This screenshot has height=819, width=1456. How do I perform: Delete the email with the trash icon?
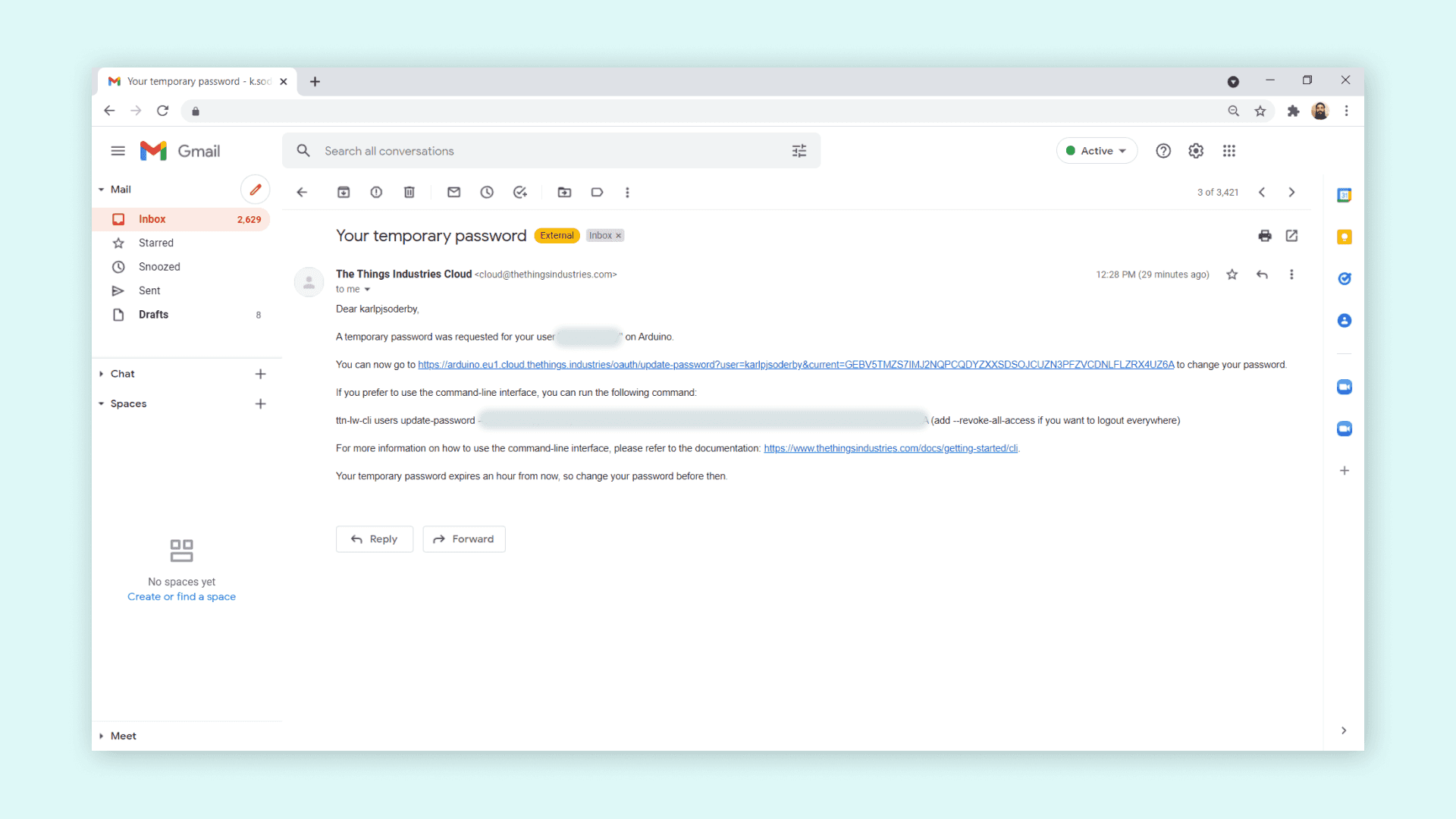409,193
